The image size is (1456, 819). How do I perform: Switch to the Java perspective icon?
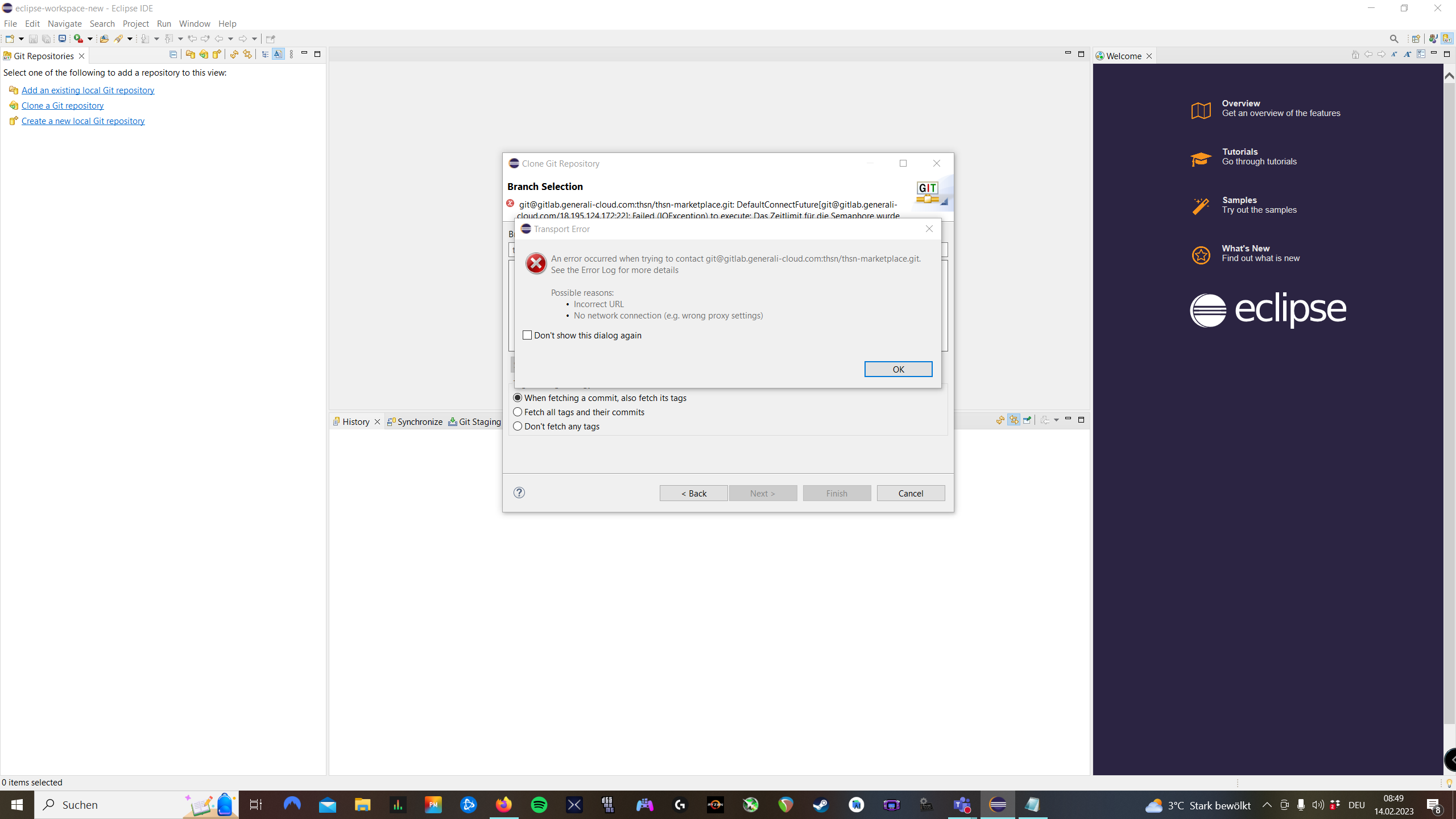tap(1433, 39)
